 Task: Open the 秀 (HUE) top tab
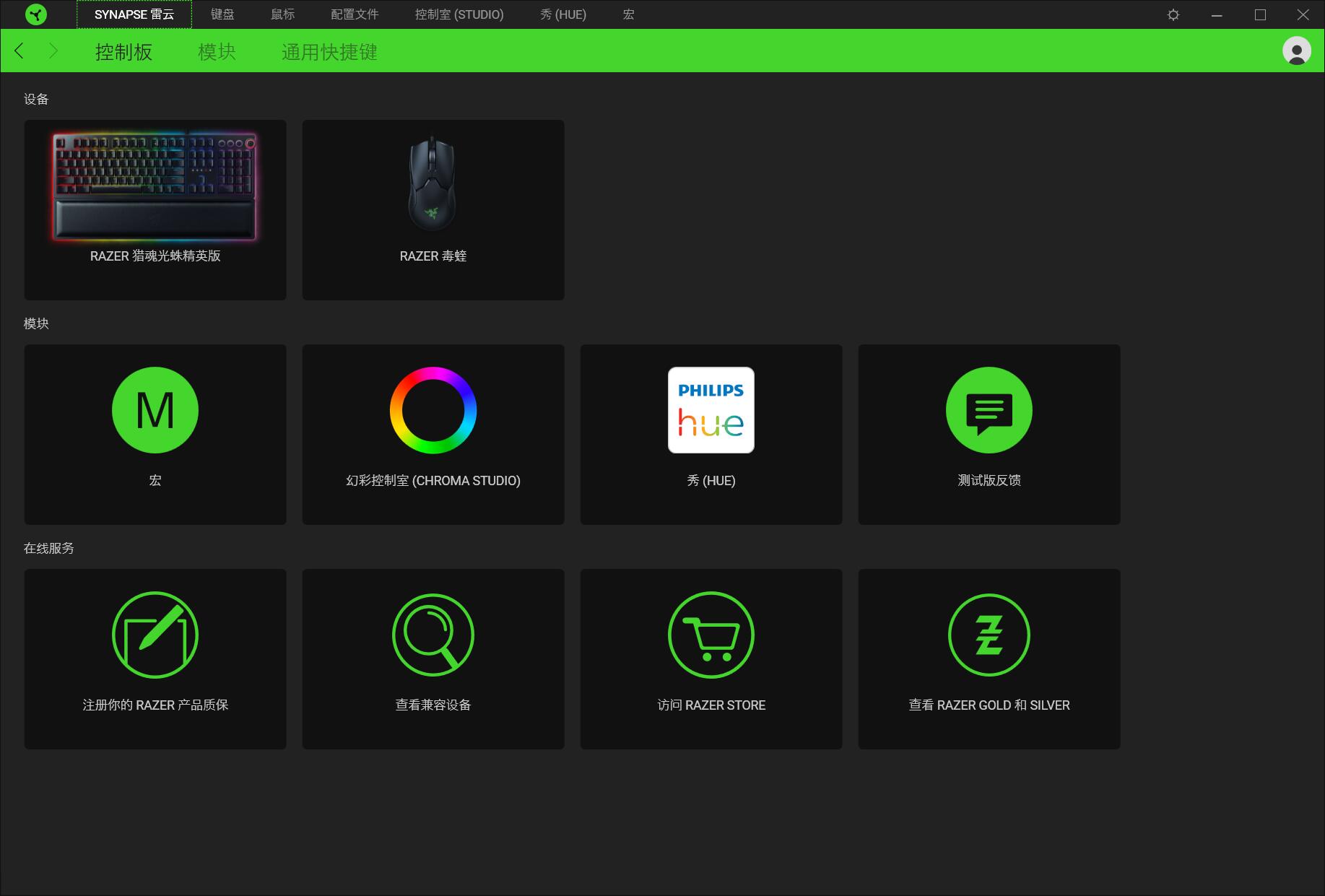(563, 14)
